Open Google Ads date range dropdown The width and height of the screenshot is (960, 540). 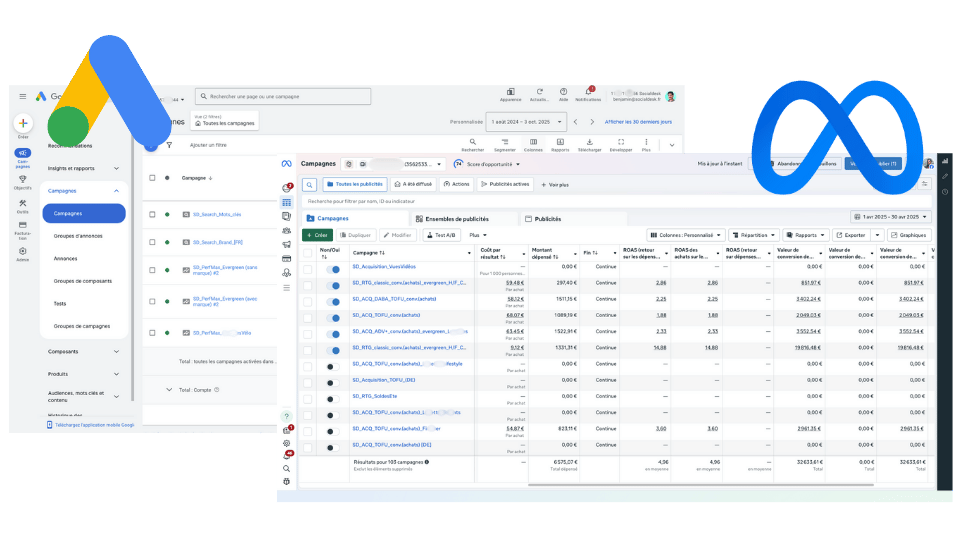point(526,122)
